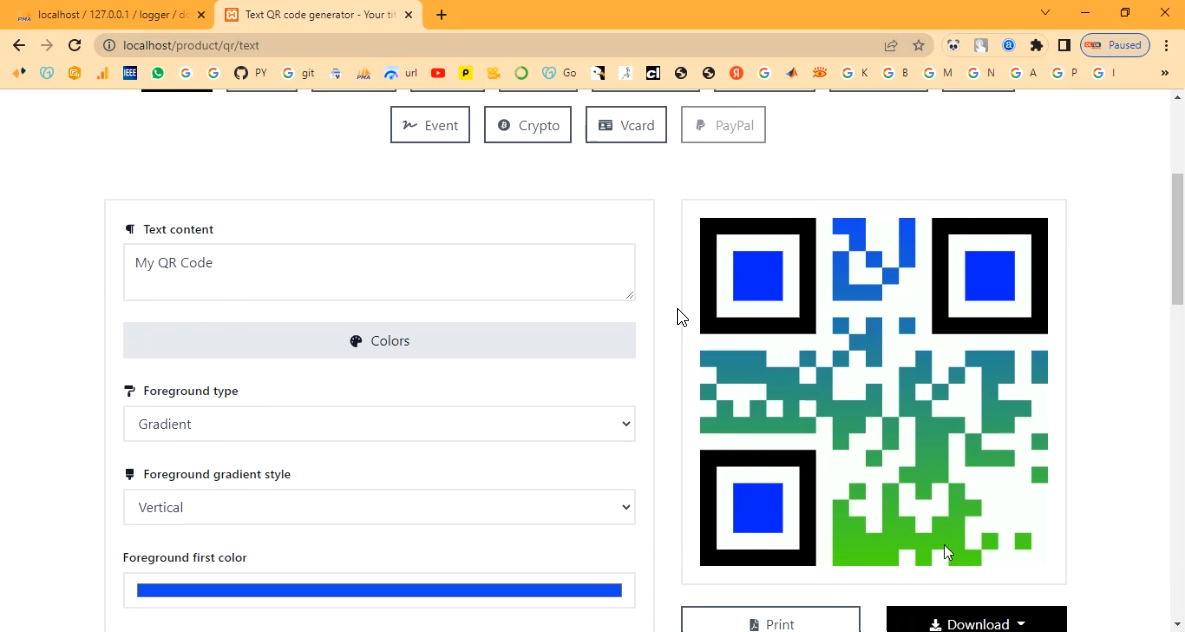
Task: Click the Paused profile button
Action: pyautogui.click(x=1115, y=45)
